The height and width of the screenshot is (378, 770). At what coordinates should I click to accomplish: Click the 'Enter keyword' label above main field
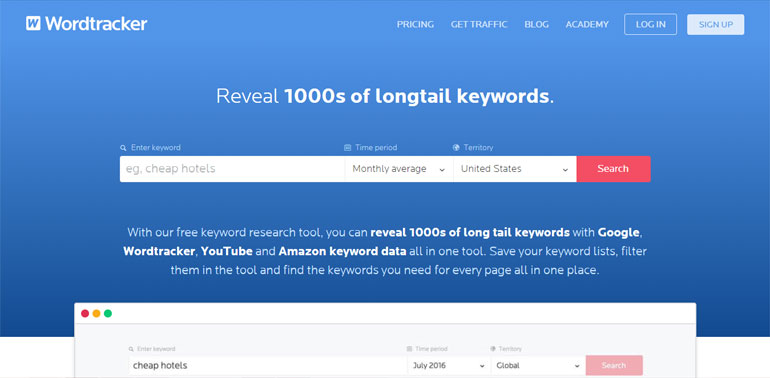tap(156, 147)
